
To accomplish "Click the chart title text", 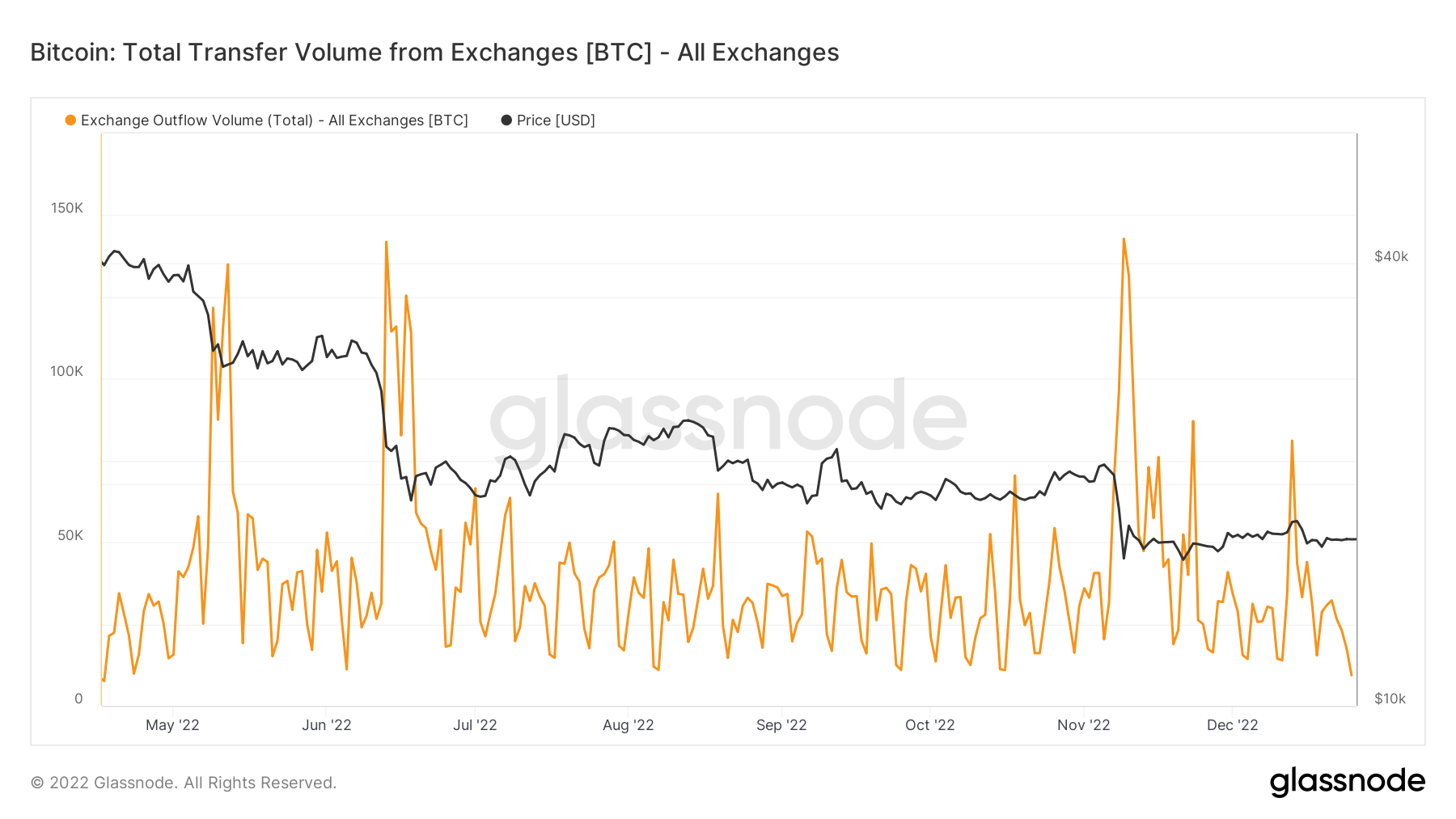I will tap(434, 53).
